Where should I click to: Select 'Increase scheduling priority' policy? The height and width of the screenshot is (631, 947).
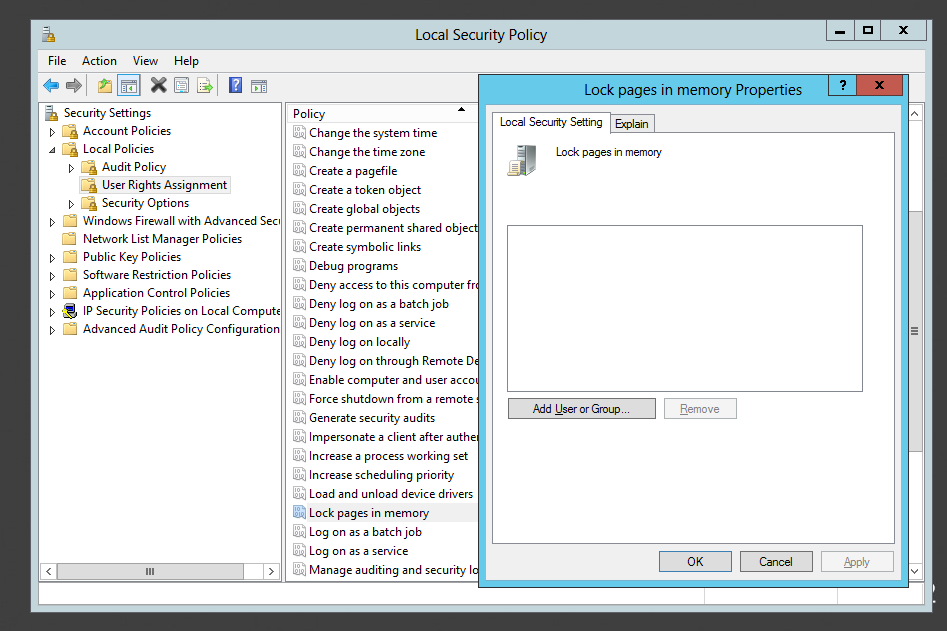(381, 475)
